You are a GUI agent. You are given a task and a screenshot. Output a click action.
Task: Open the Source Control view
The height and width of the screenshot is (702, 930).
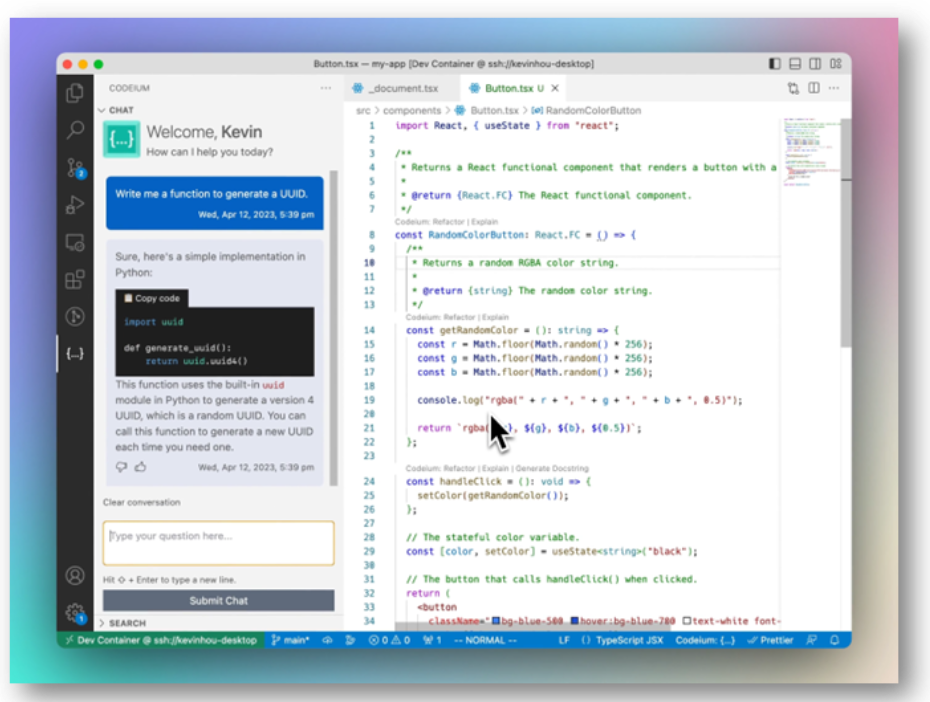pos(75,167)
